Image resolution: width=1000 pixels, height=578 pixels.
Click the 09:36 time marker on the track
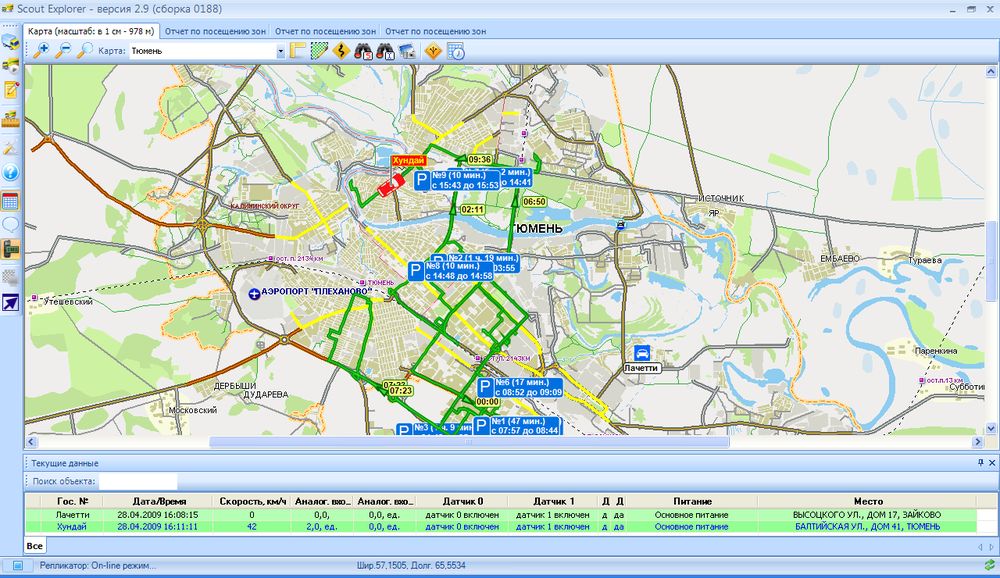click(480, 159)
